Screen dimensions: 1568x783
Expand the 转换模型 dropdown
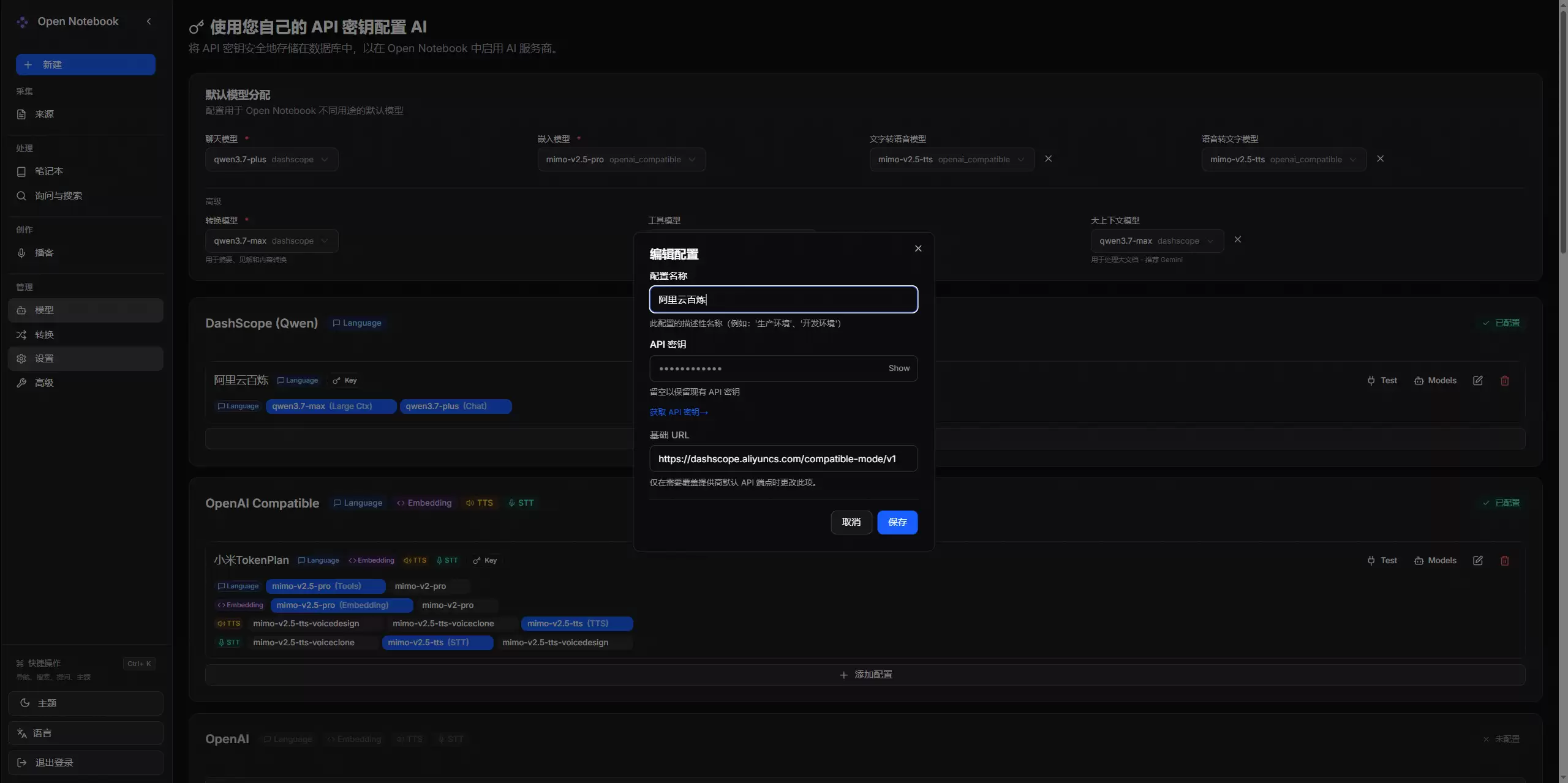[x=272, y=241]
